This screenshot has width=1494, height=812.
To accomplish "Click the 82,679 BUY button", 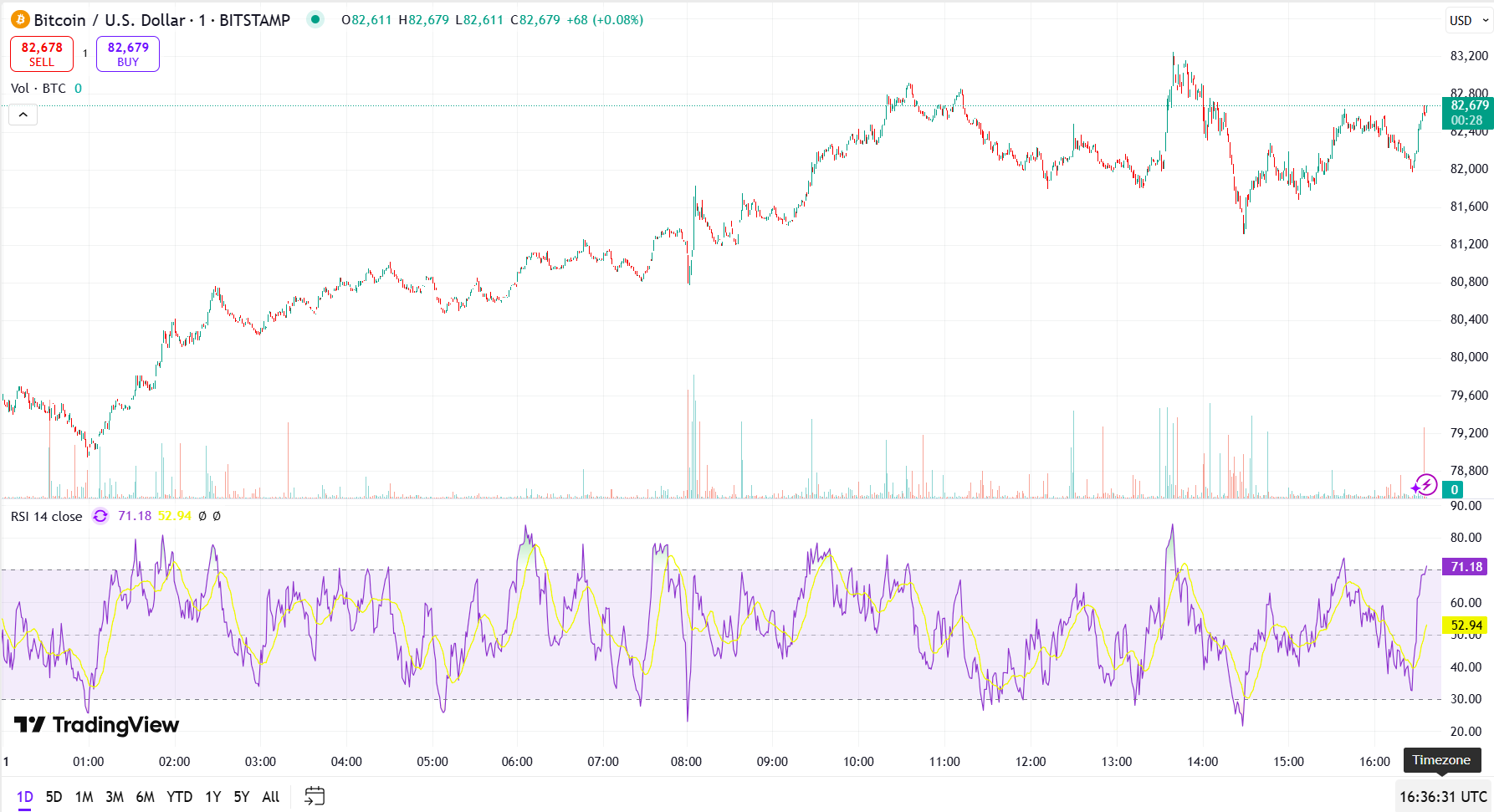I will (128, 54).
